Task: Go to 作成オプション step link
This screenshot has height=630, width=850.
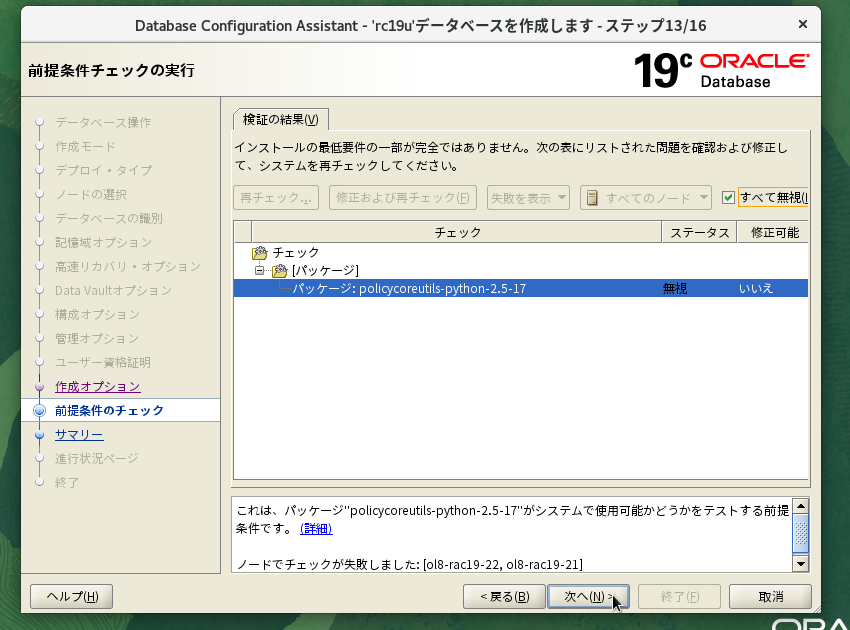Action: click(98, 387)
